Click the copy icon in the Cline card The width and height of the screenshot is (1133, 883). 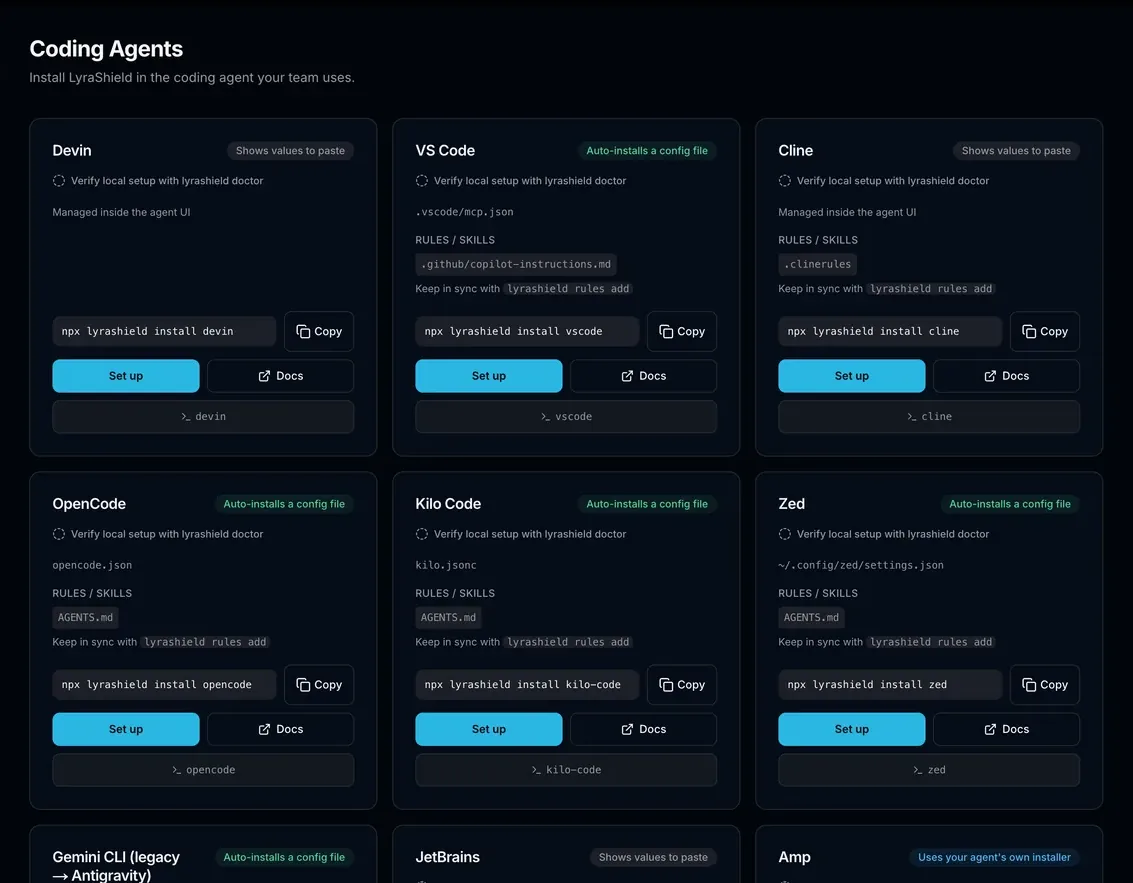pos(1029,331)
